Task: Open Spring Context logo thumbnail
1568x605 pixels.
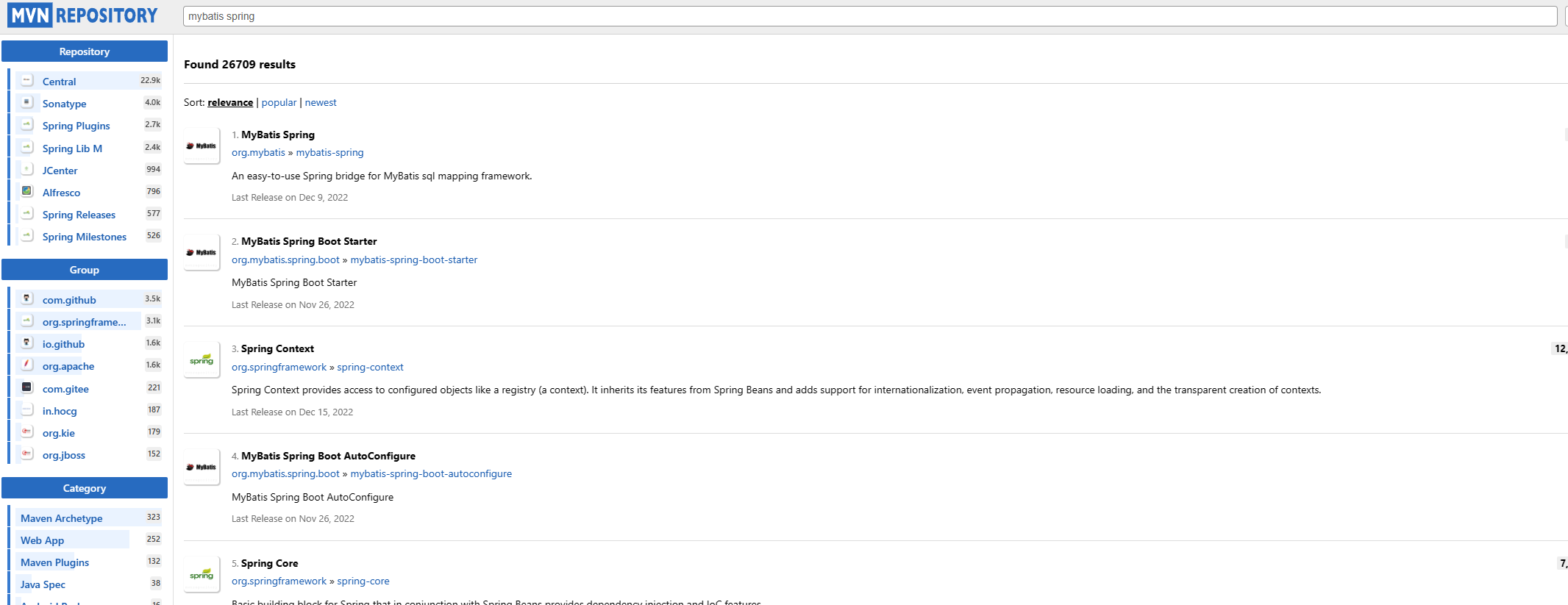Action: tap(202, 359)
